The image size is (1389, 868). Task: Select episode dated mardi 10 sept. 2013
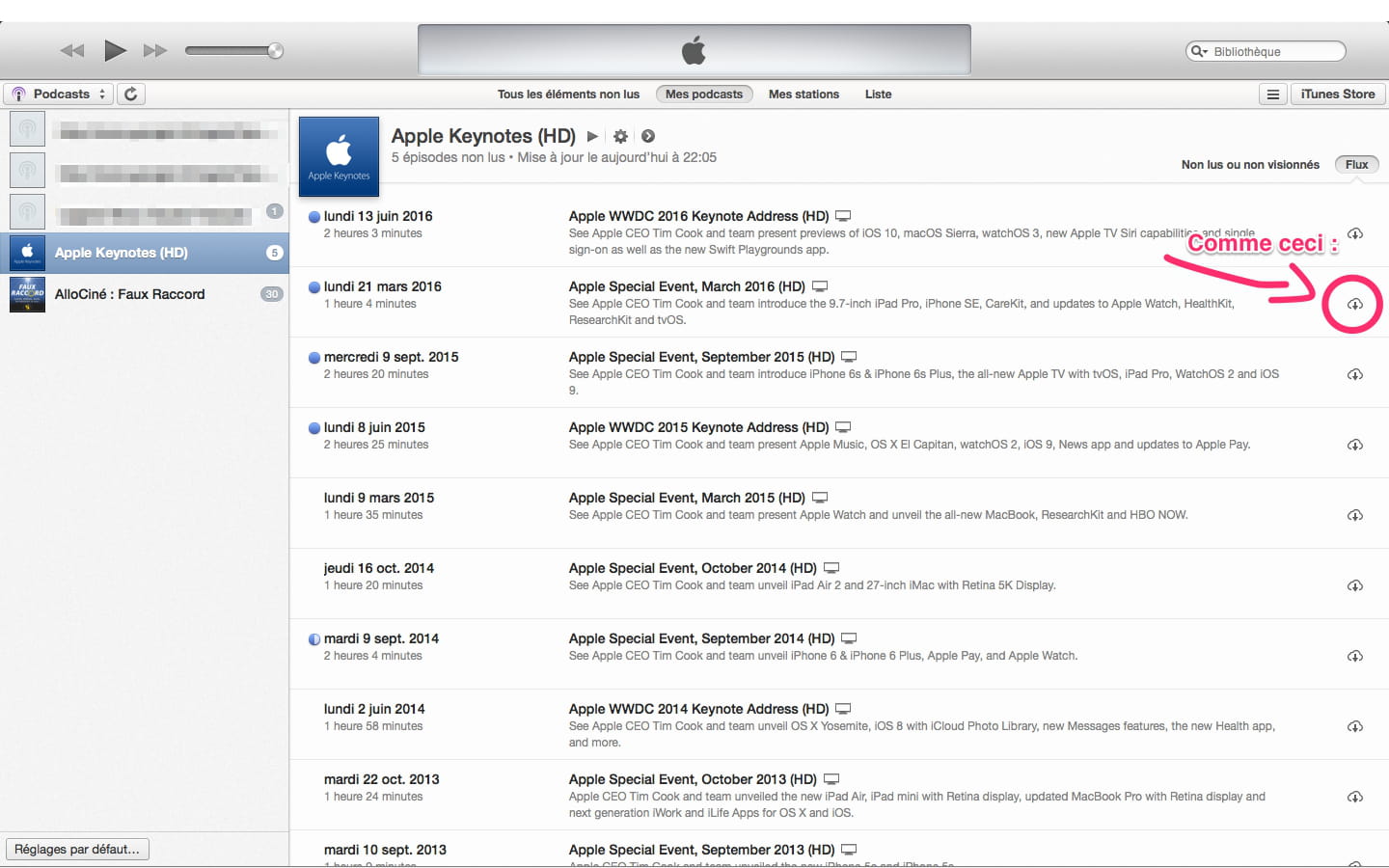click(385, 850)
